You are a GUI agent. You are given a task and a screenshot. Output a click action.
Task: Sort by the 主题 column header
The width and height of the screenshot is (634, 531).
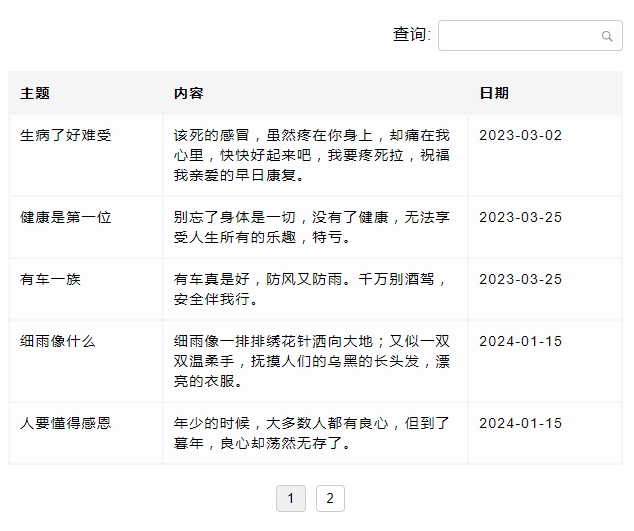click(35, 93)
